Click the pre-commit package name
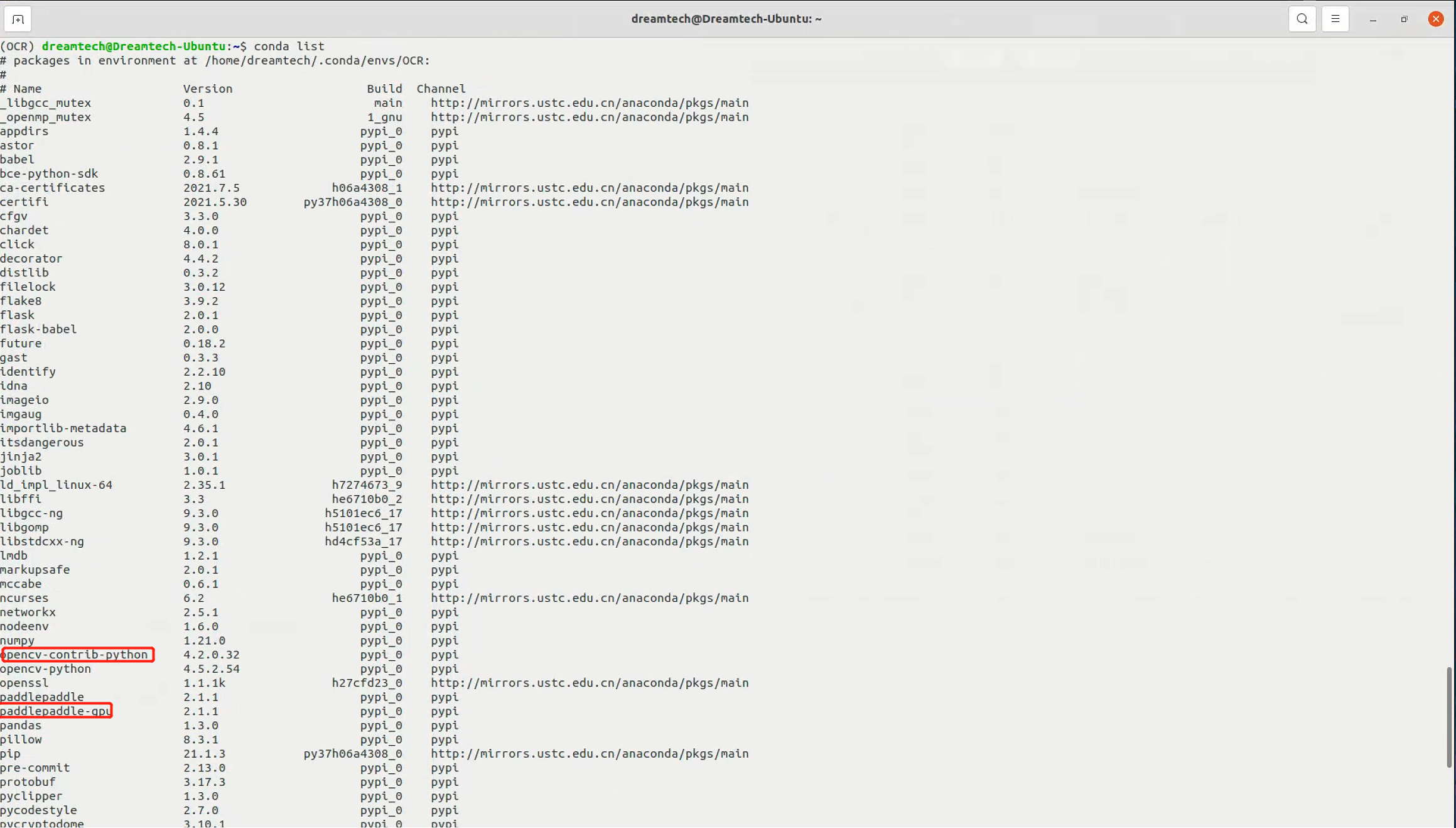This screenshot has height=828, width=1456. [35, 768]
